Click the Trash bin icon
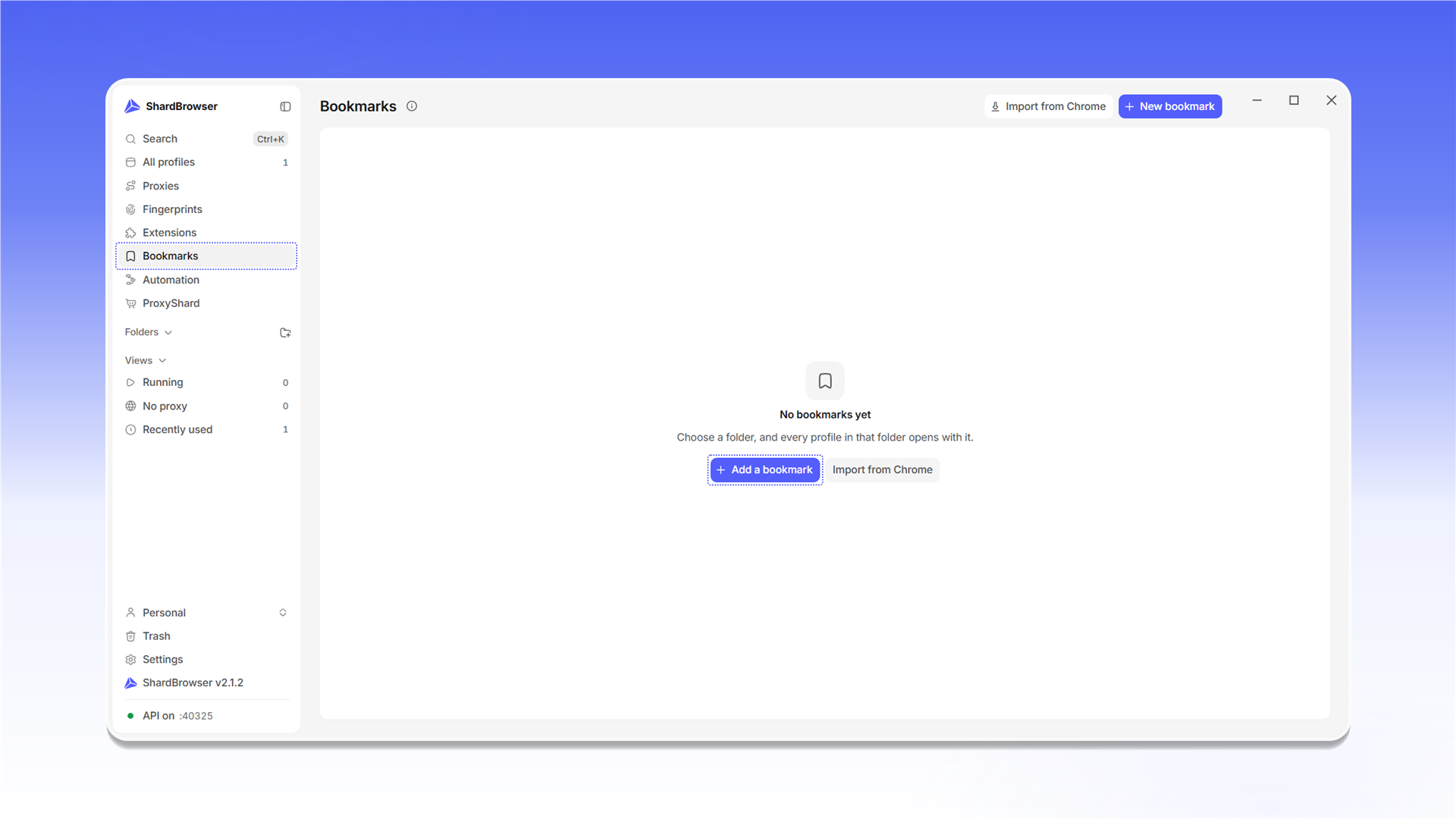The height and width of the screenshot is (819, 1456). 130,636
